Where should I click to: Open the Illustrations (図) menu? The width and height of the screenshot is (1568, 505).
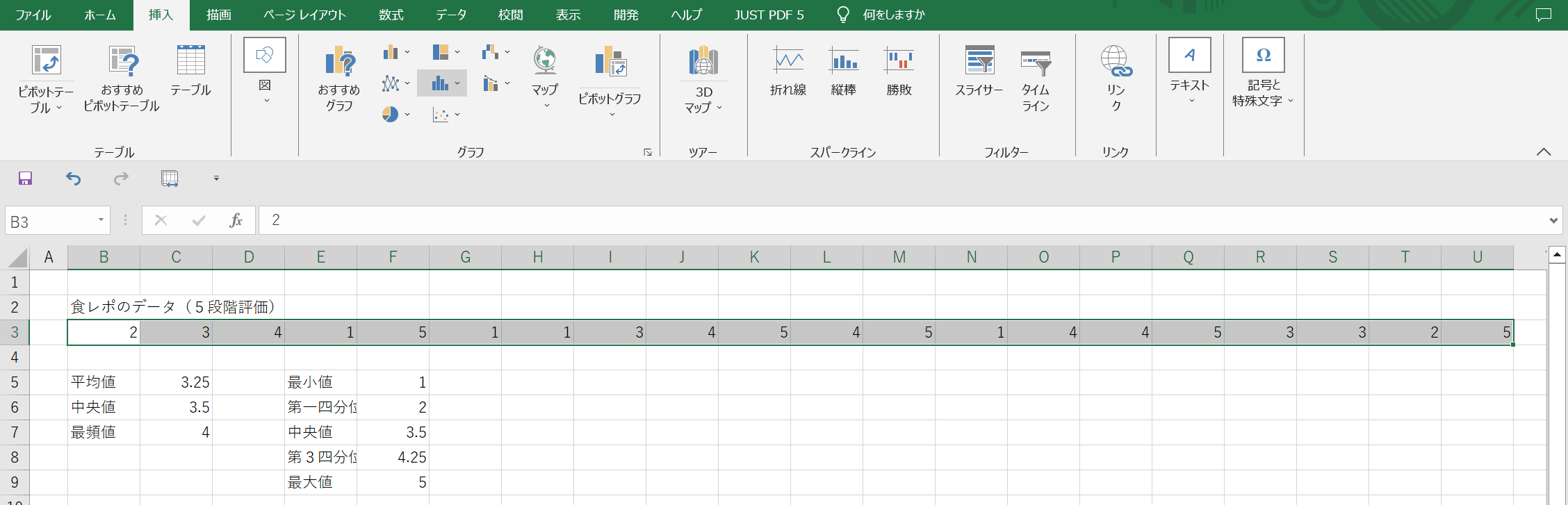tap(265, 72)
